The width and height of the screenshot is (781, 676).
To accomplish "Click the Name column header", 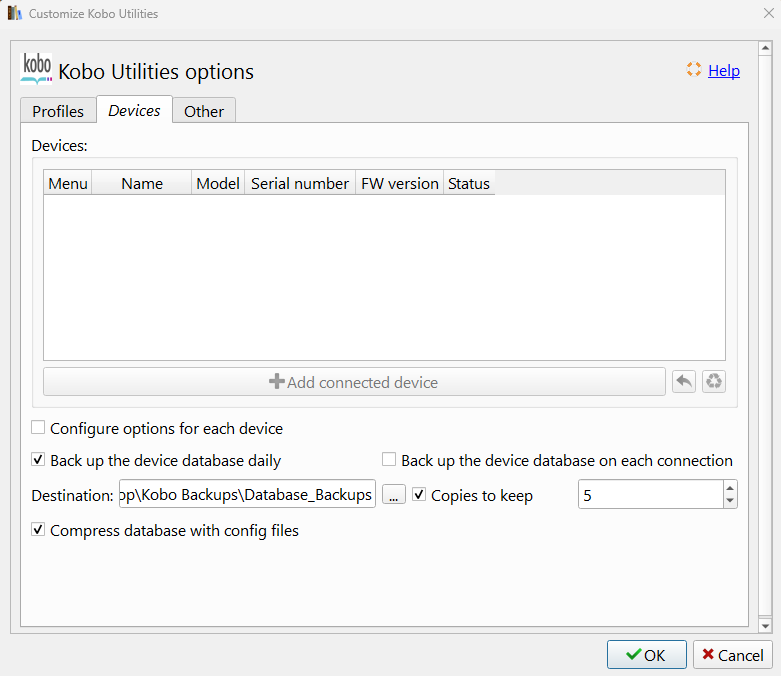I will tap(142, 183).
